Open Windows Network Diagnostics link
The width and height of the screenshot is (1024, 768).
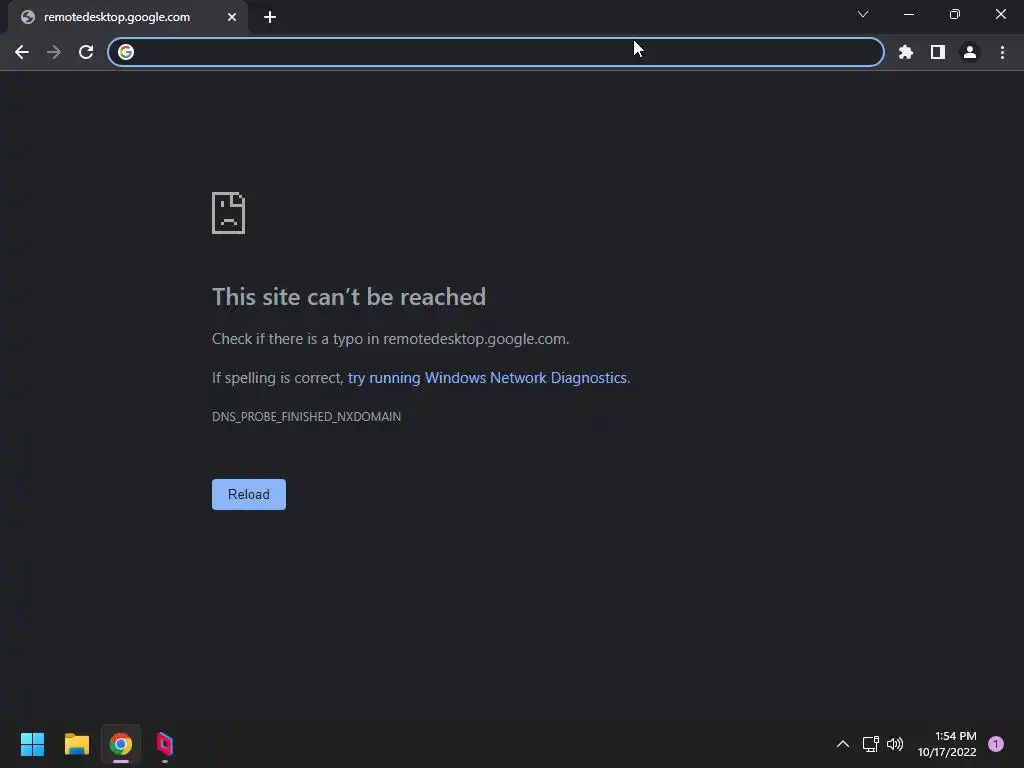coord(487,378)
